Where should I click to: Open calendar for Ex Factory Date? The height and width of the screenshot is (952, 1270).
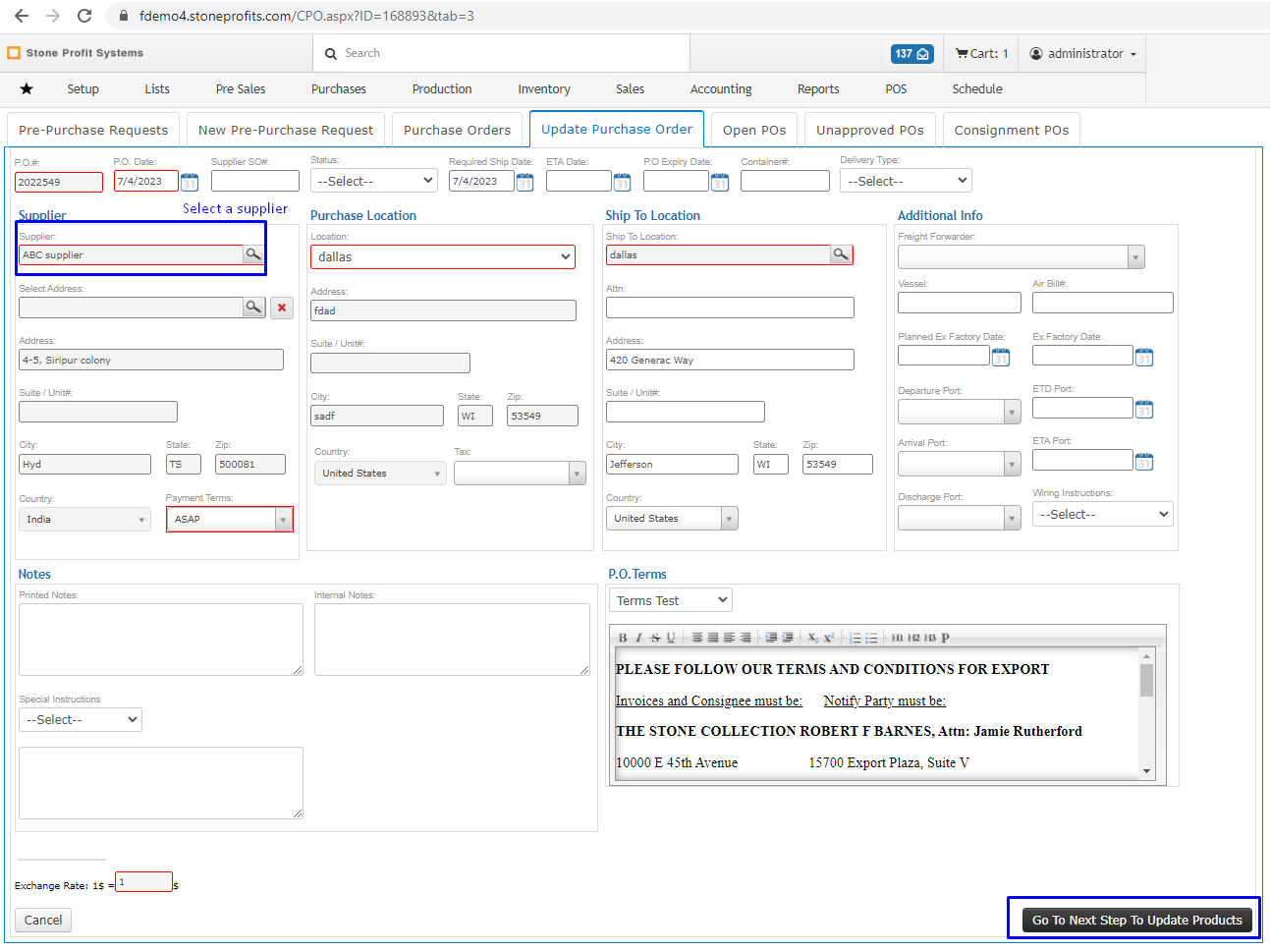[x=1144, y=357]
